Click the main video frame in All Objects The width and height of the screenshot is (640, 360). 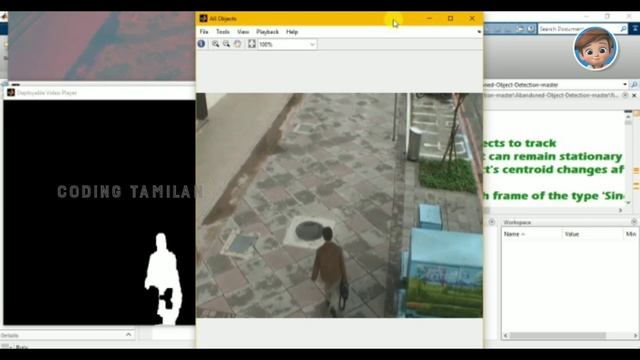[x=339, y=205]
